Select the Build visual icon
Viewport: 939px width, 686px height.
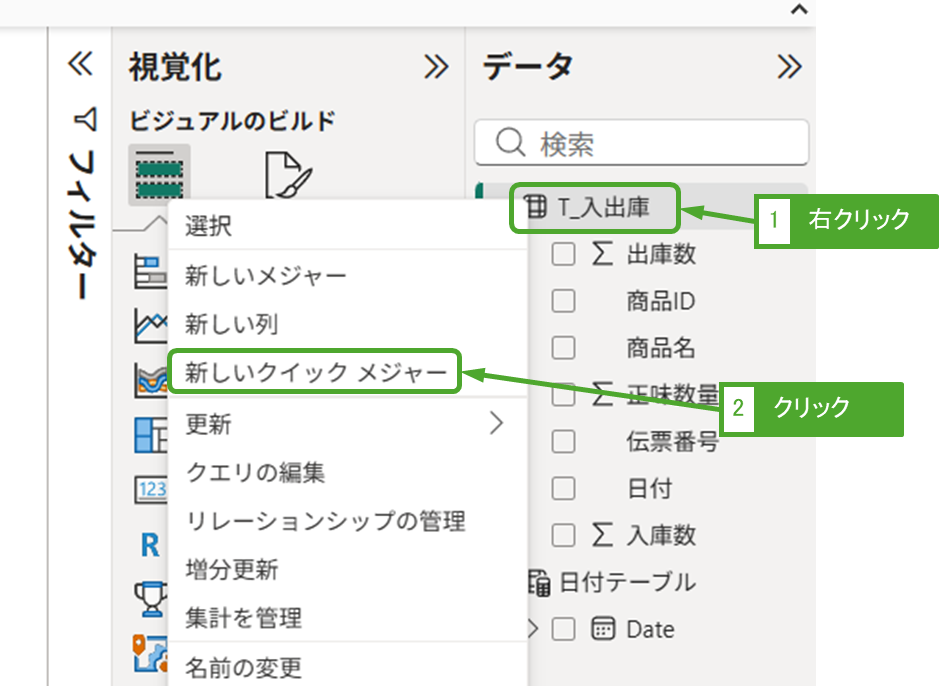[159, 173]
